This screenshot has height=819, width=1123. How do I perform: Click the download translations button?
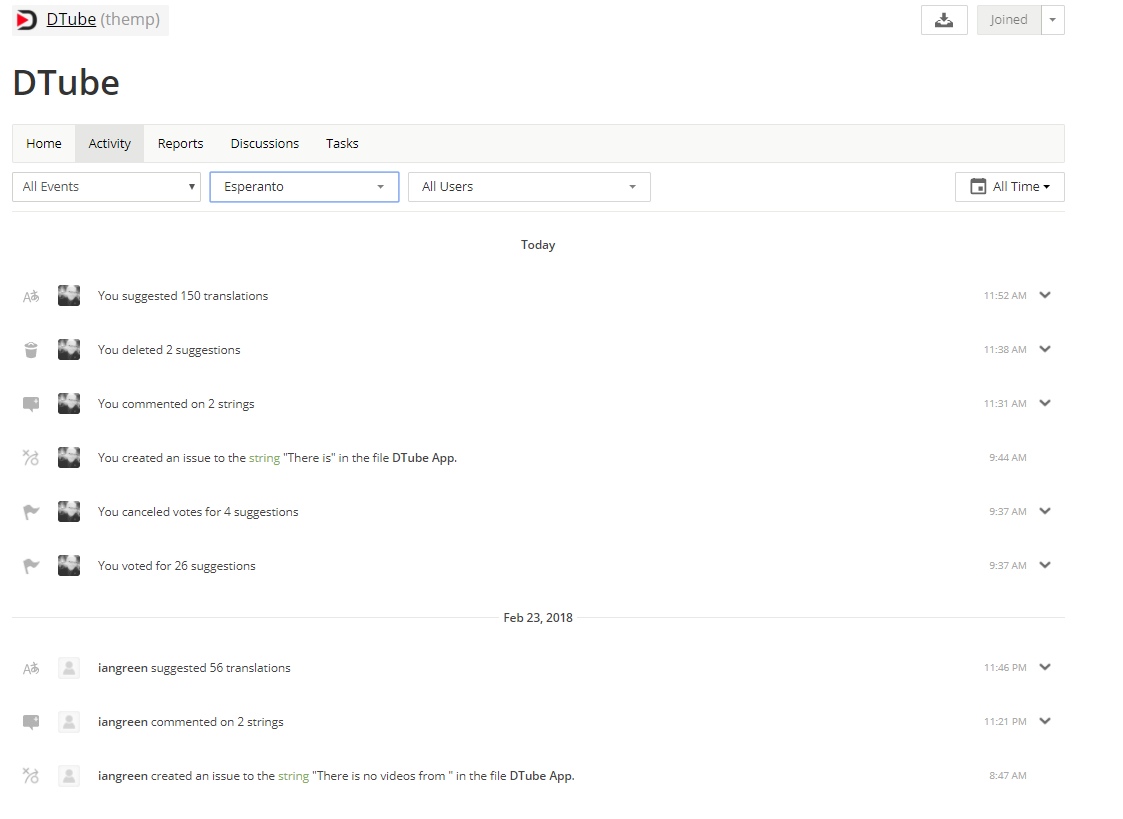click(944, 20)
